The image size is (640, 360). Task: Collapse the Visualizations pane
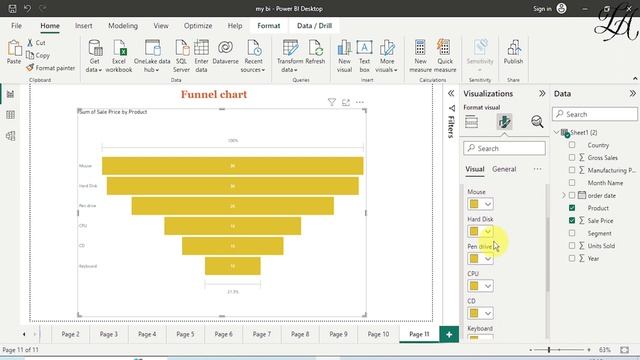(x=542, y=93)
